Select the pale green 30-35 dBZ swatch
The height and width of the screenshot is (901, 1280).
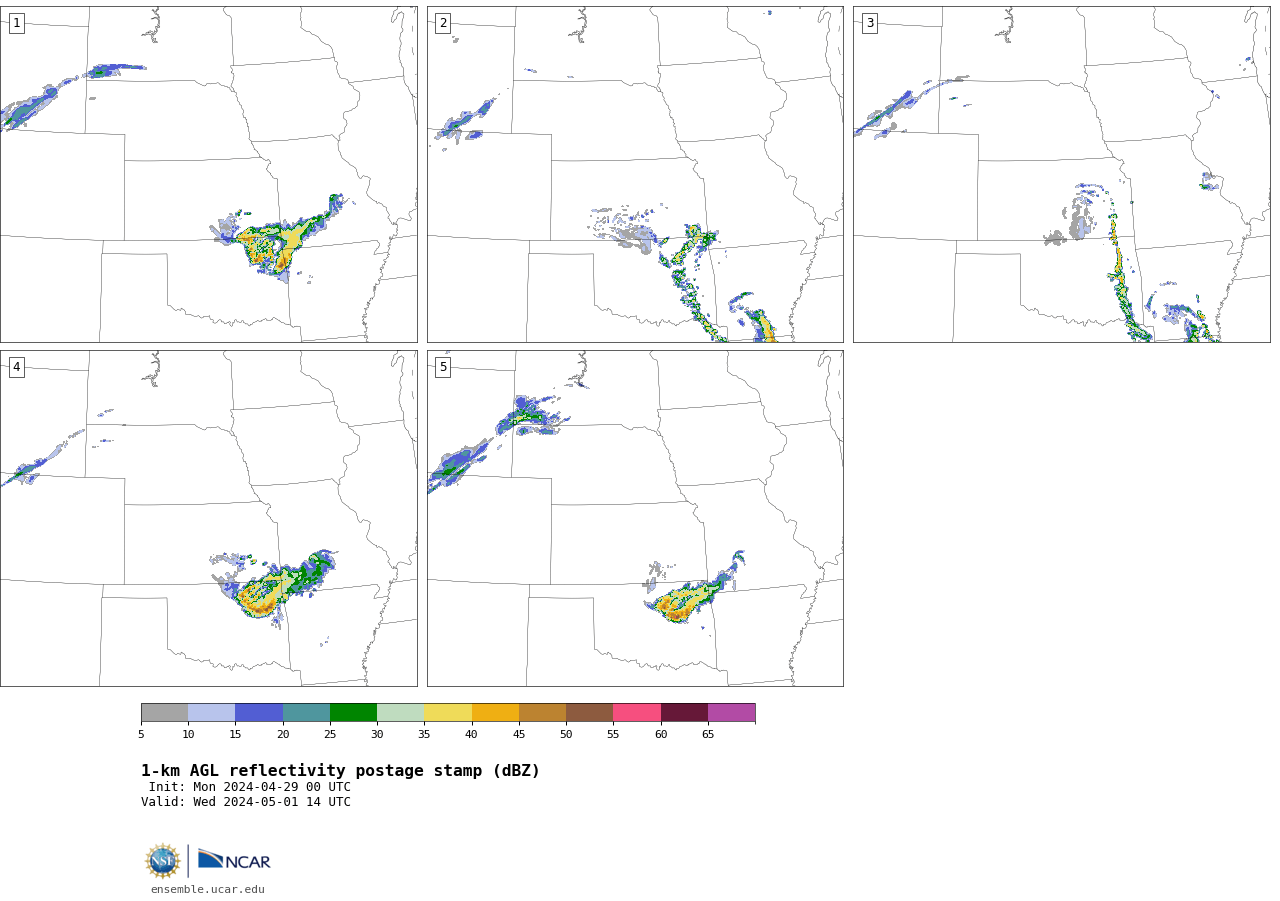click(x=401, y=713)
